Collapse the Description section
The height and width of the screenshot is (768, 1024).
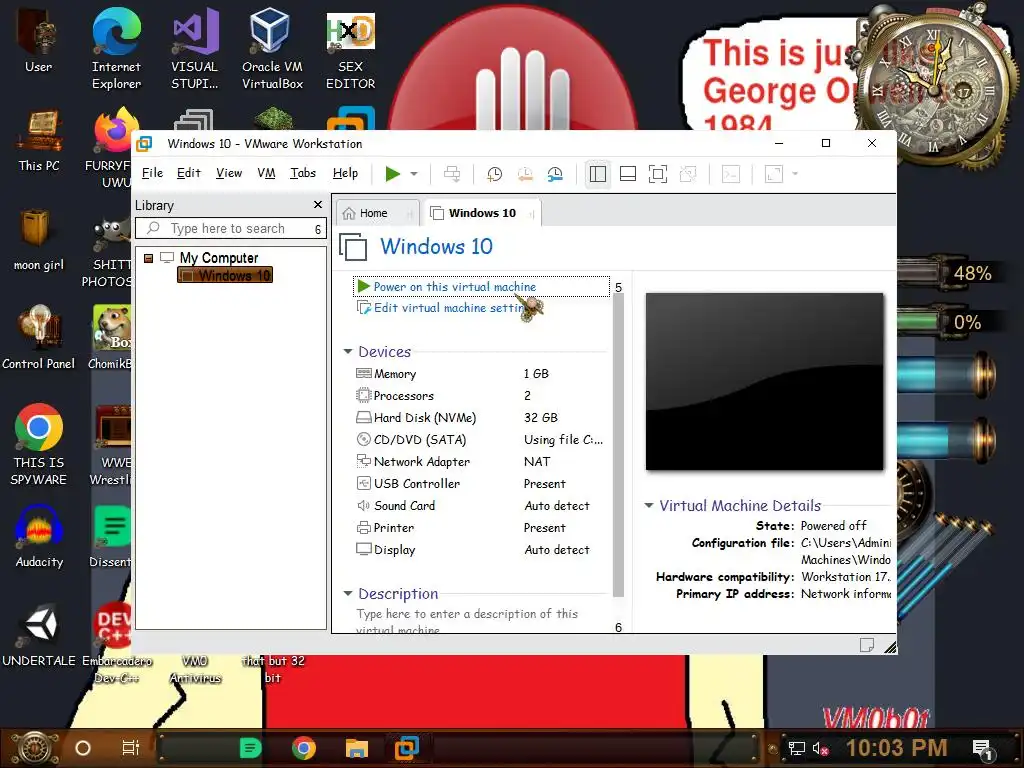coord(347,594)
